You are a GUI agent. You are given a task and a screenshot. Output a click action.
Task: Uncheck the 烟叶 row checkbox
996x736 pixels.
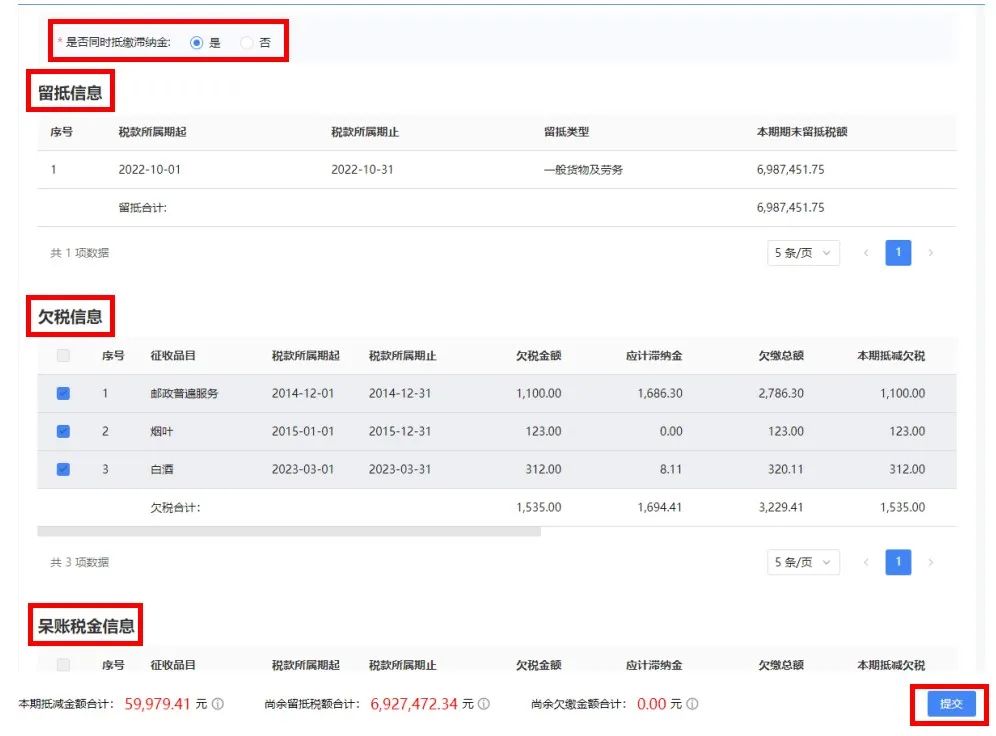63,432
